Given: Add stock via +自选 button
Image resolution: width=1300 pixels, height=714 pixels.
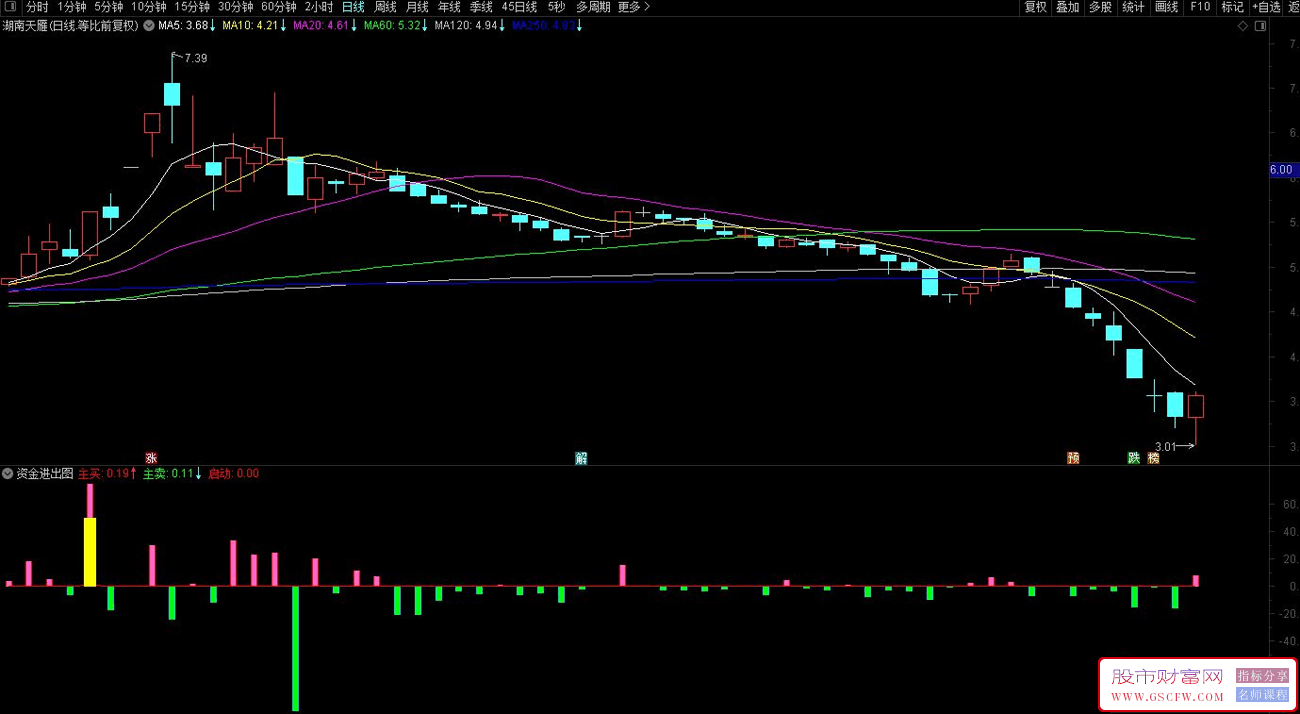Looking at the screenshot, I should tap(1265, 7).
